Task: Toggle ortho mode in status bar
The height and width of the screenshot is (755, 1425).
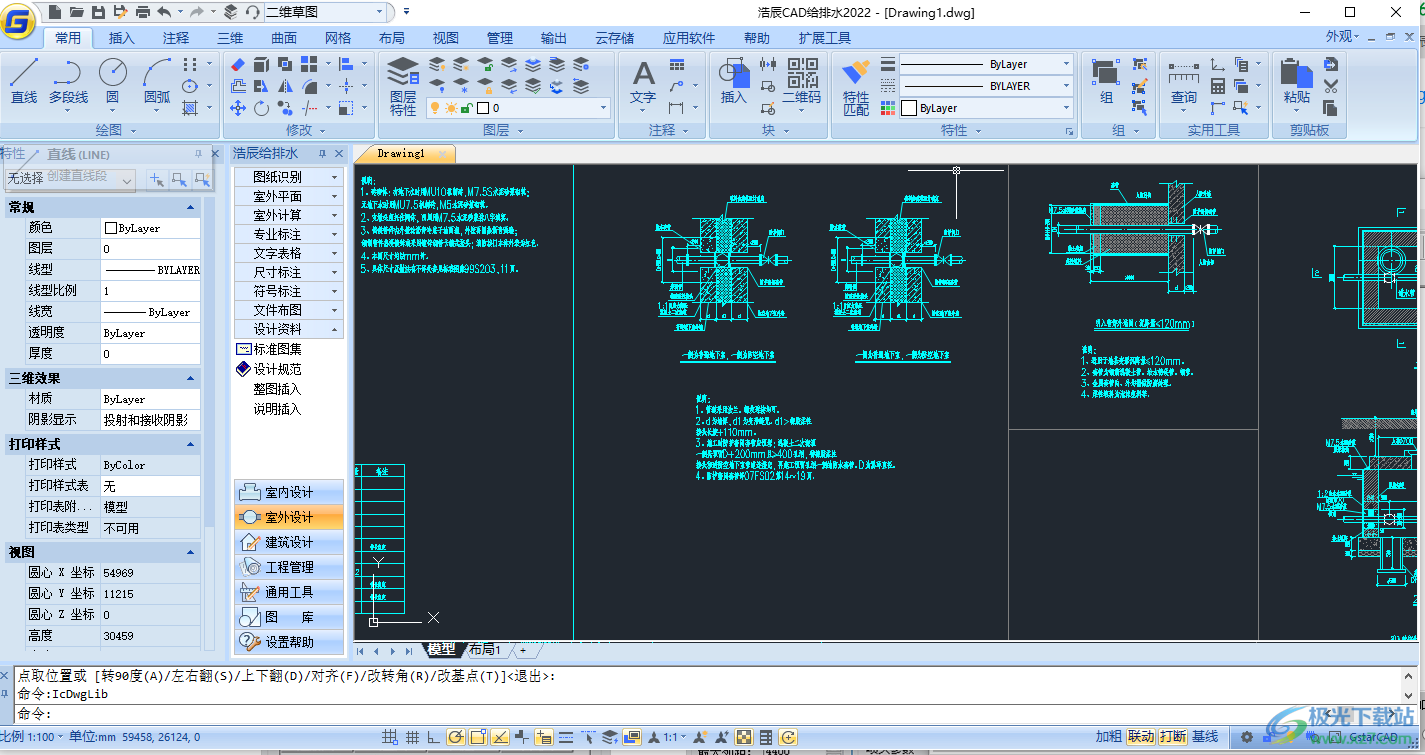Action: click(433, 737)
